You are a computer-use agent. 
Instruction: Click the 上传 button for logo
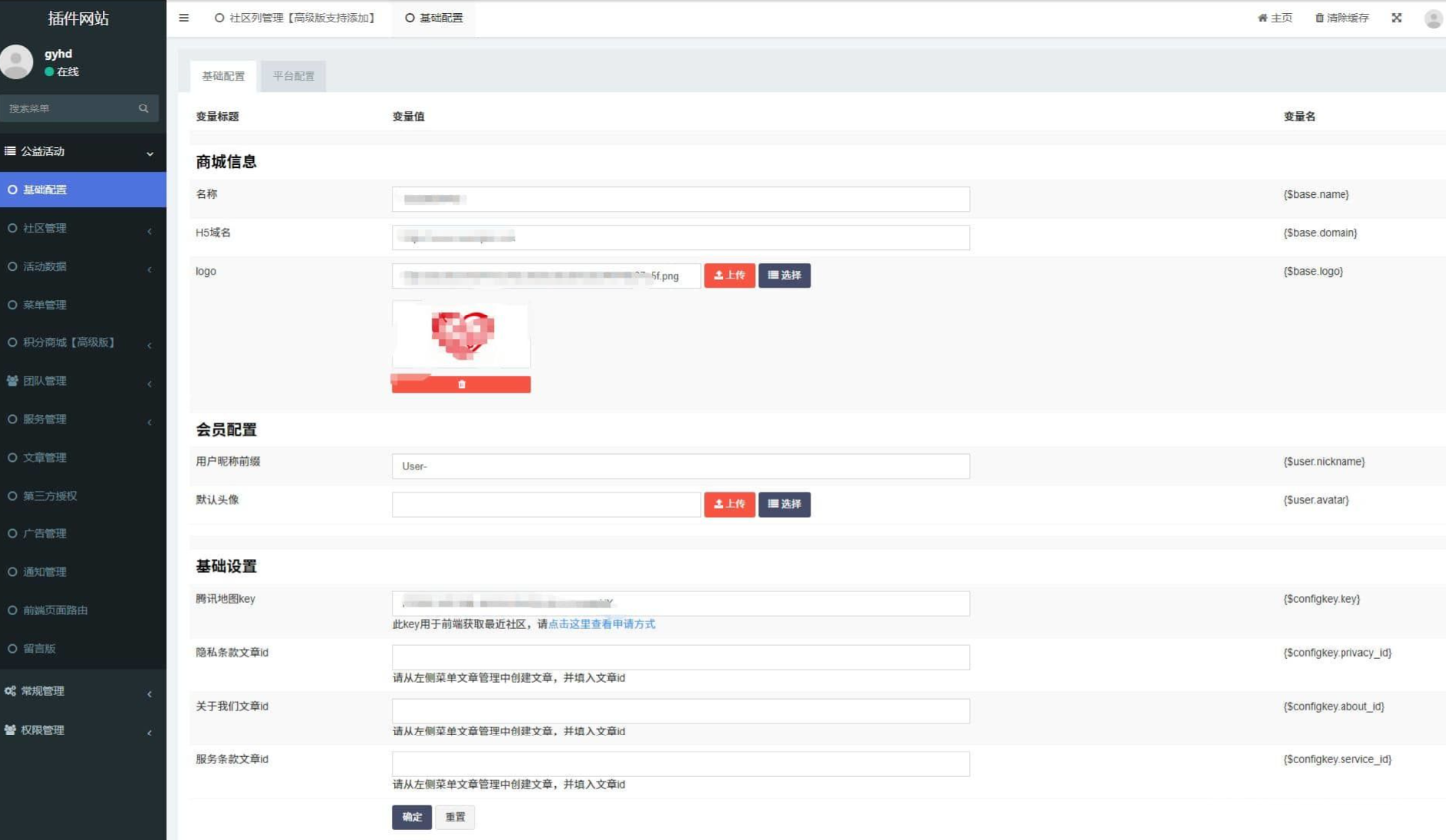tap(728, 276)
